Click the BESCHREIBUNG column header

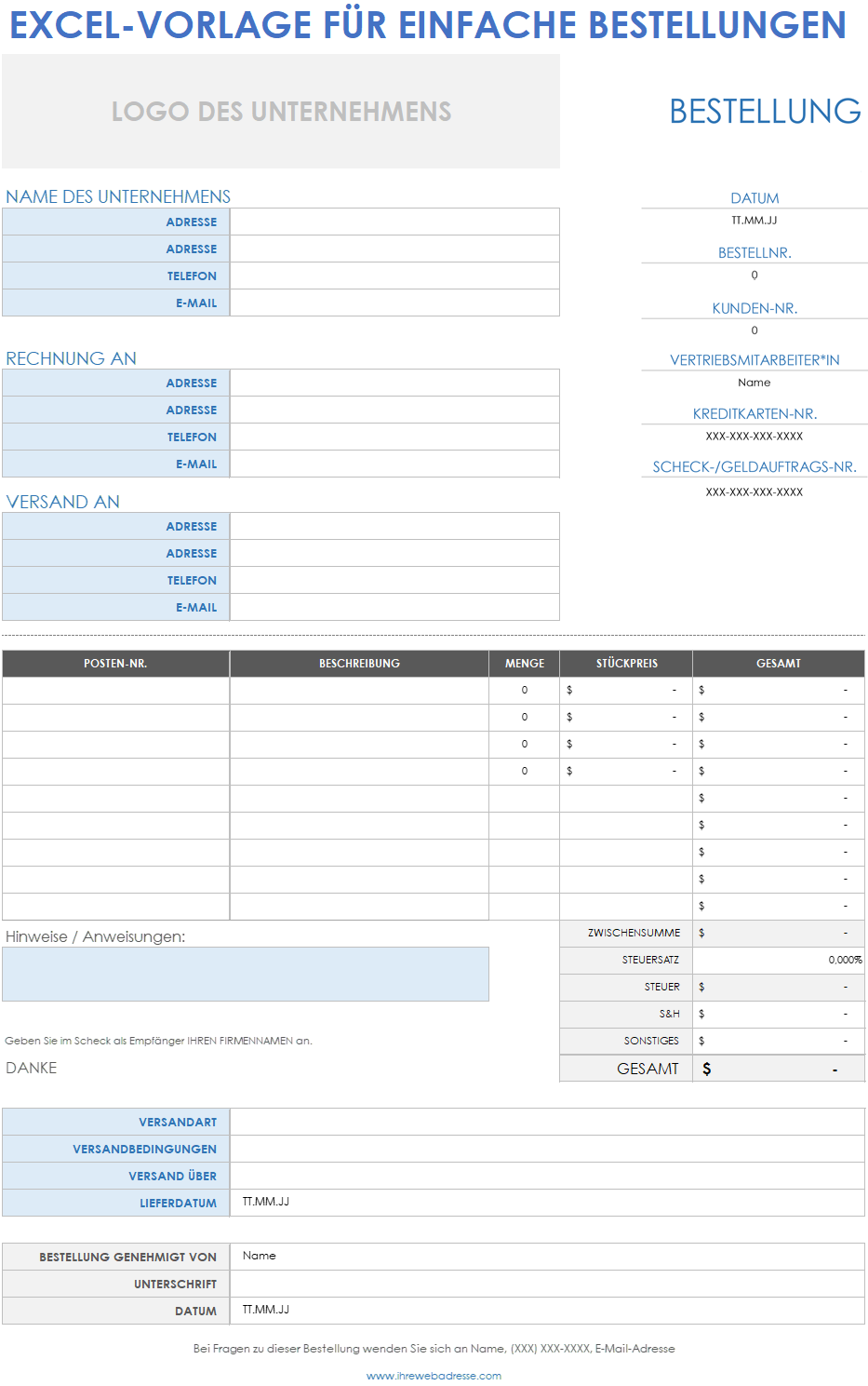pyautogui.click(x=359, y=664)
